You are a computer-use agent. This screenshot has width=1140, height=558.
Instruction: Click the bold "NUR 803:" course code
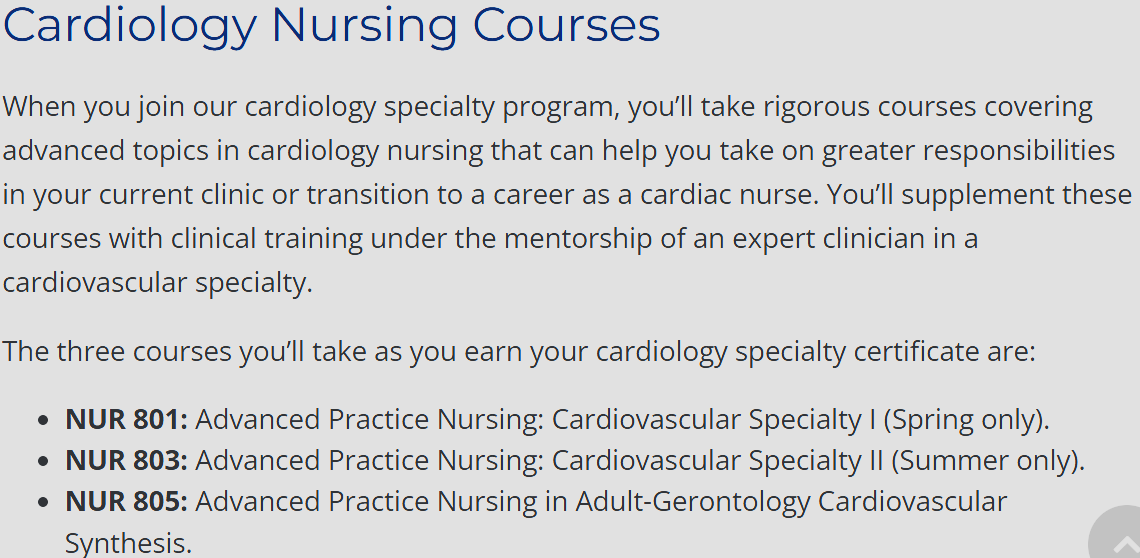pos(126,461)
